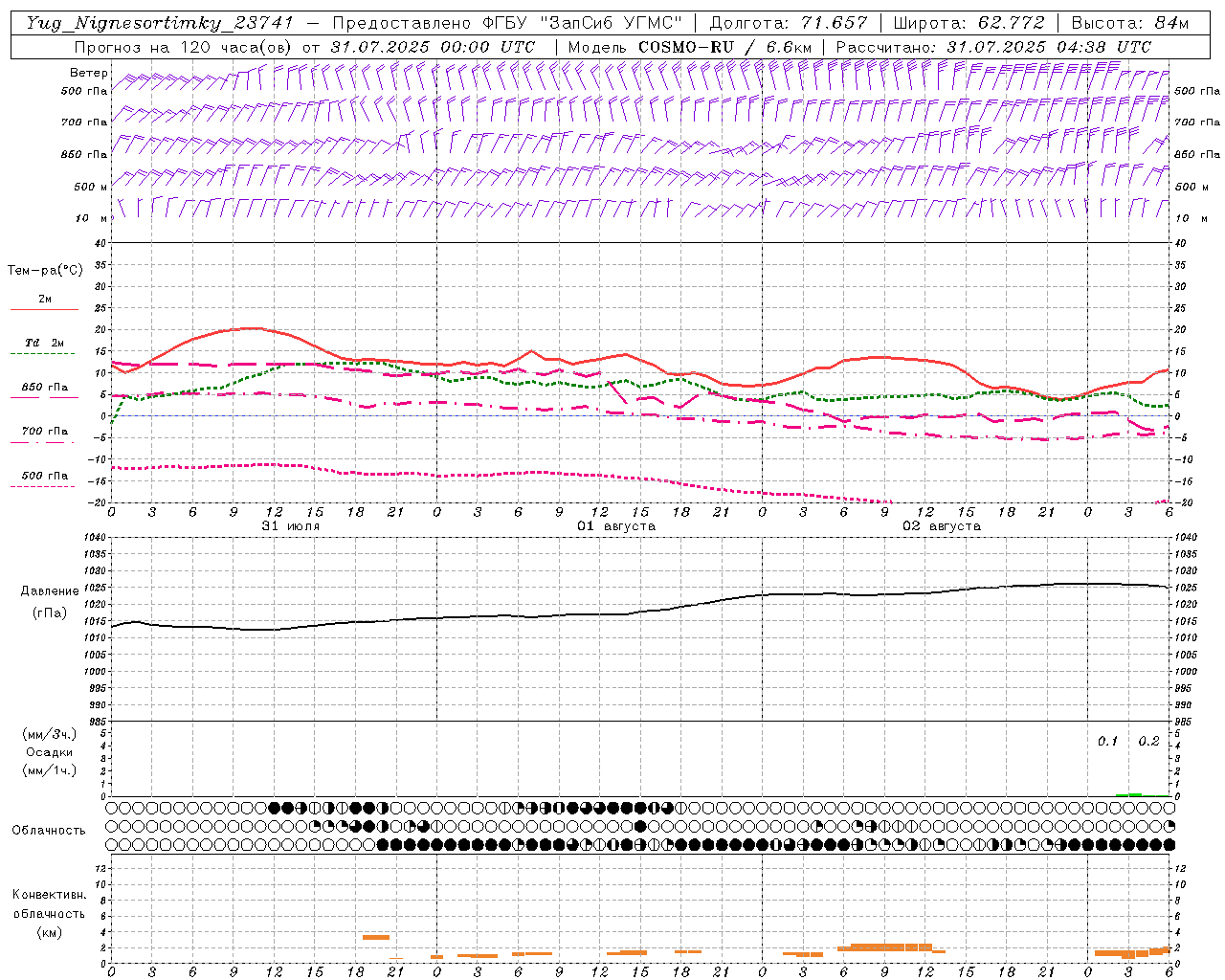This screenshot has height=980, width=1225.
Task: Click the station name Yug_Nignesortimky_23741
Action: coord(160,23)
